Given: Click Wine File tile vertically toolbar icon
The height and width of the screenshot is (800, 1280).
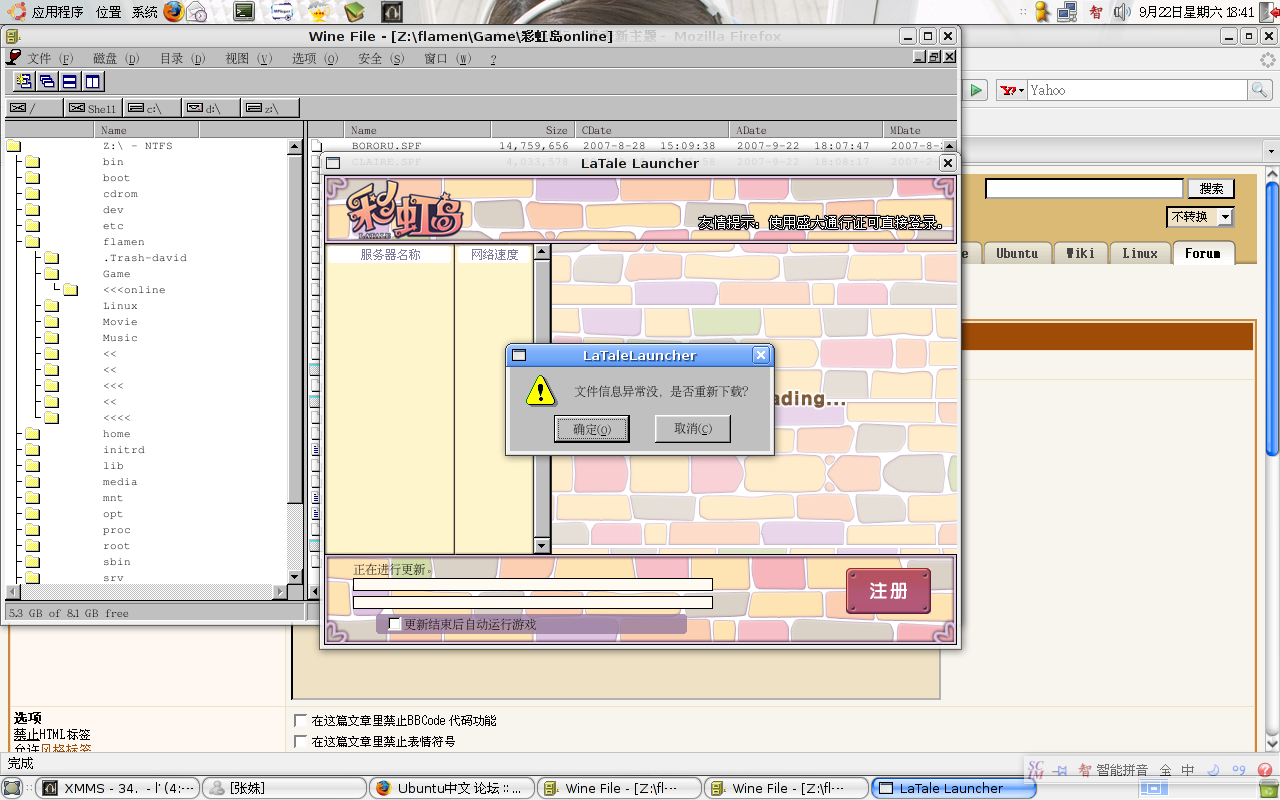Looking at the screenshot, I should pos(93,81).
